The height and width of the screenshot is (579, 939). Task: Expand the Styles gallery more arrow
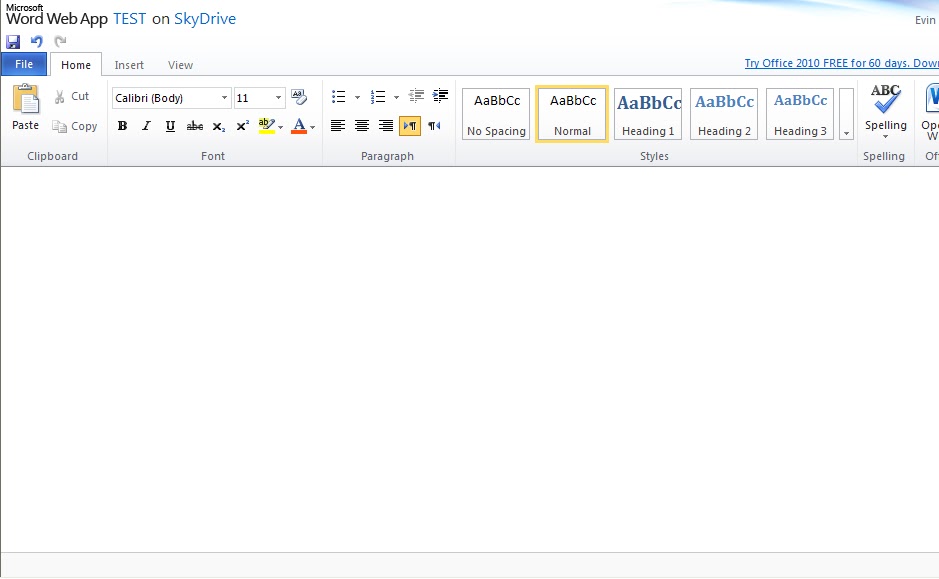[x=846, y=114]
